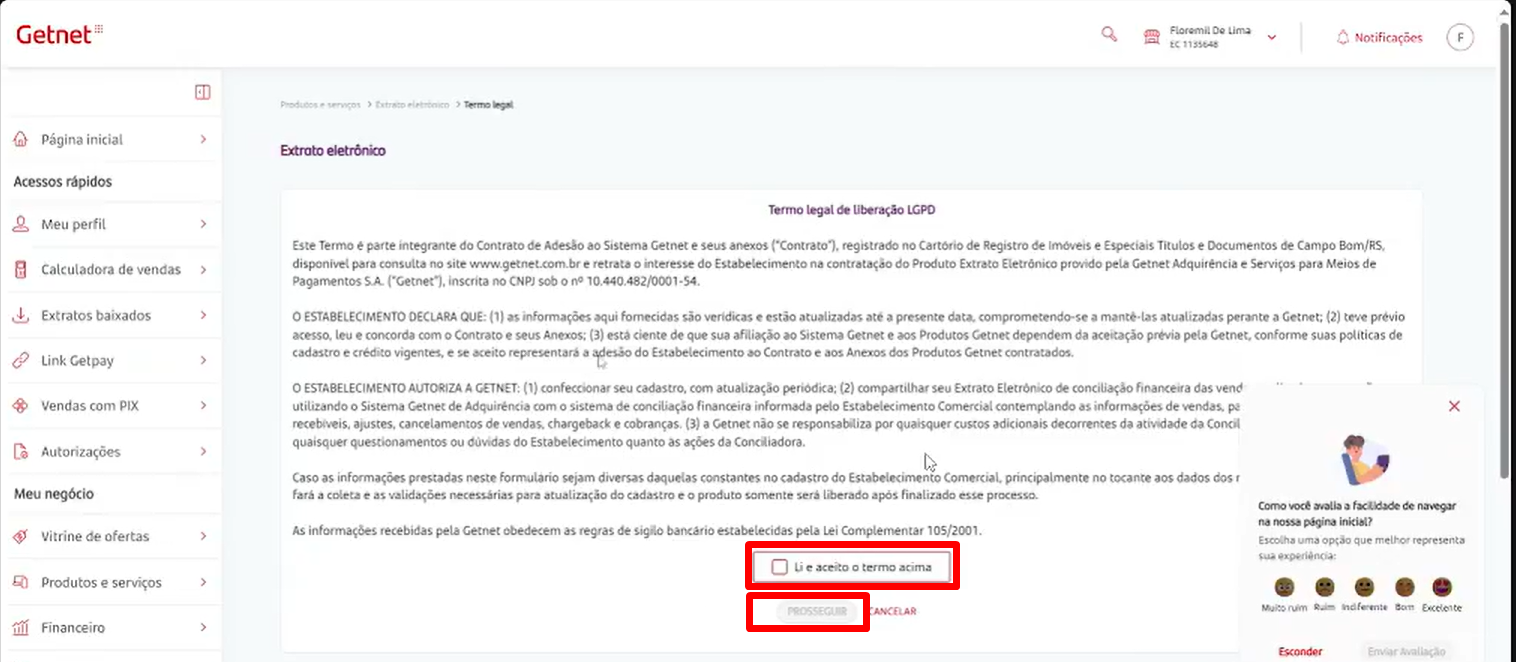Open the user avatar F
Image resolution: width=1516 pixels, height=662 pixels.
pos(1460,37)
